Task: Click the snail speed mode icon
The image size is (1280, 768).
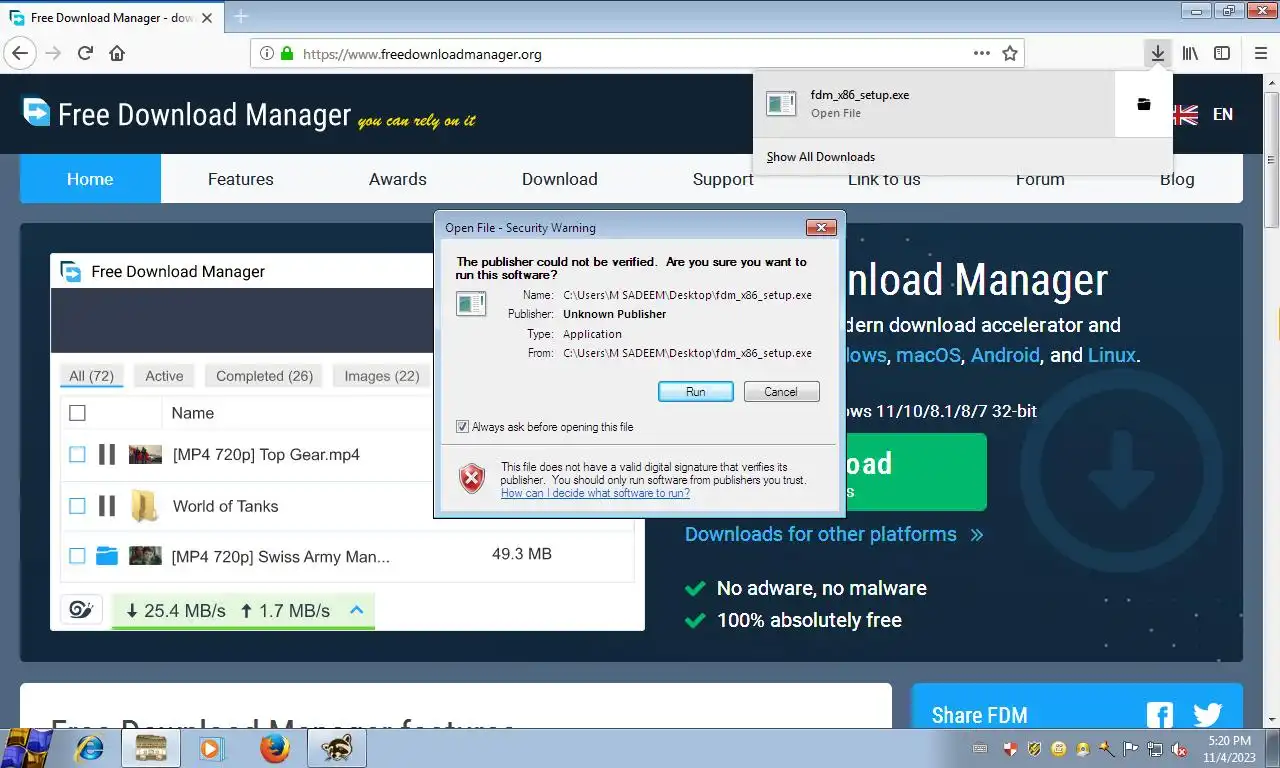Action: (81, 610)
